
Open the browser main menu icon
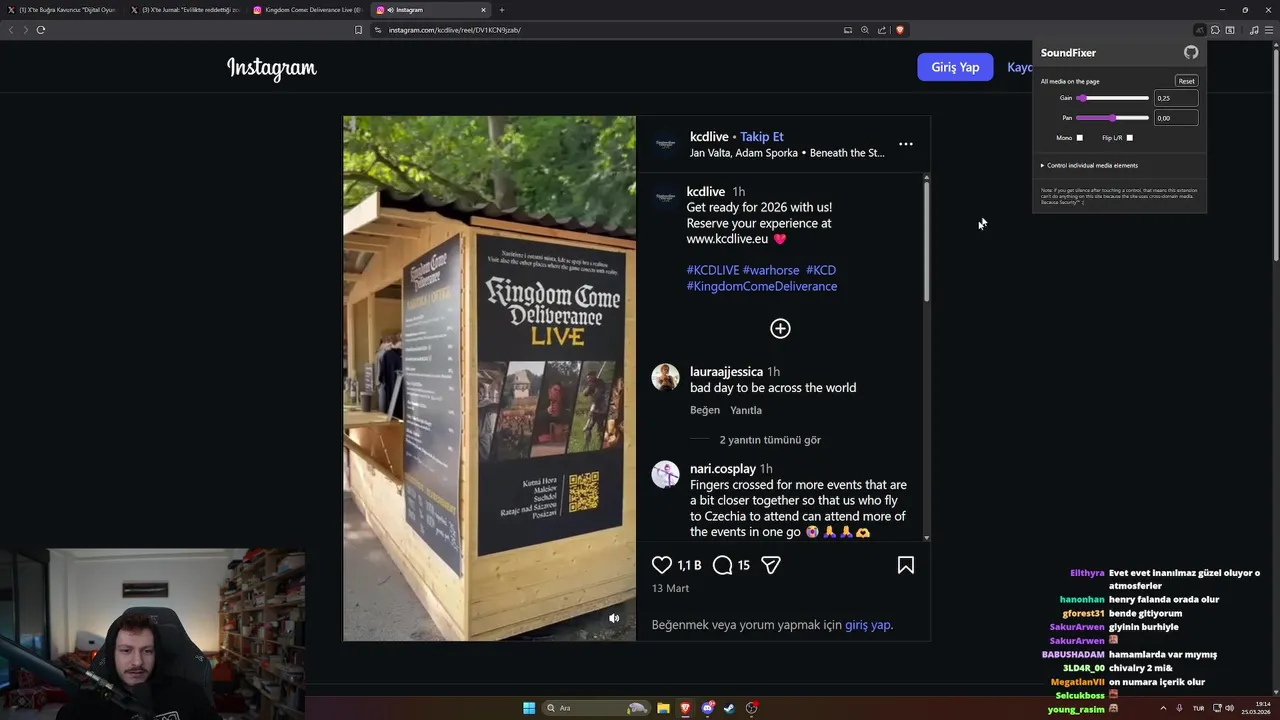point(1269,30)
